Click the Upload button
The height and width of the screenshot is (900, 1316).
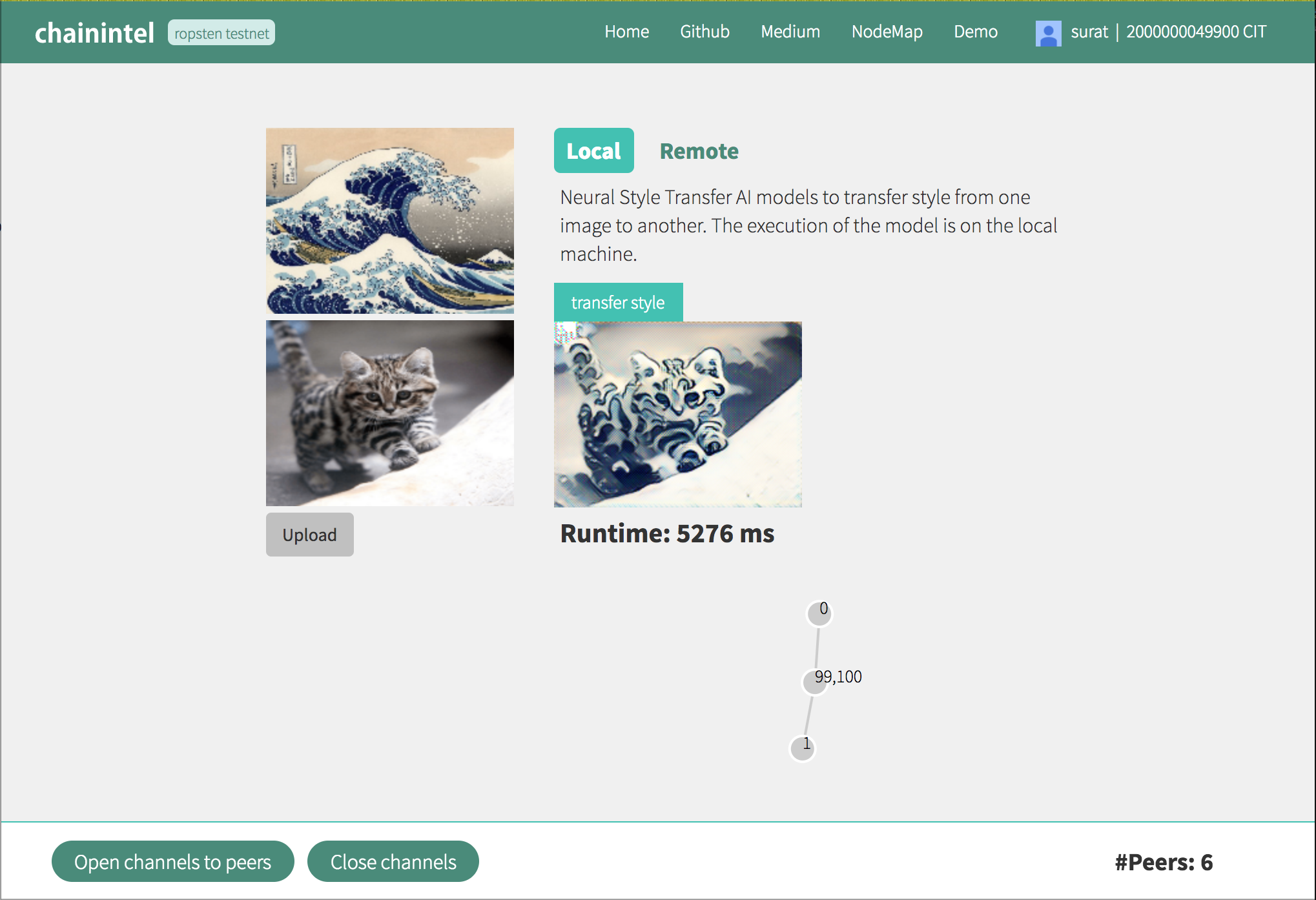pyautogui.click(x=309, y=535)
